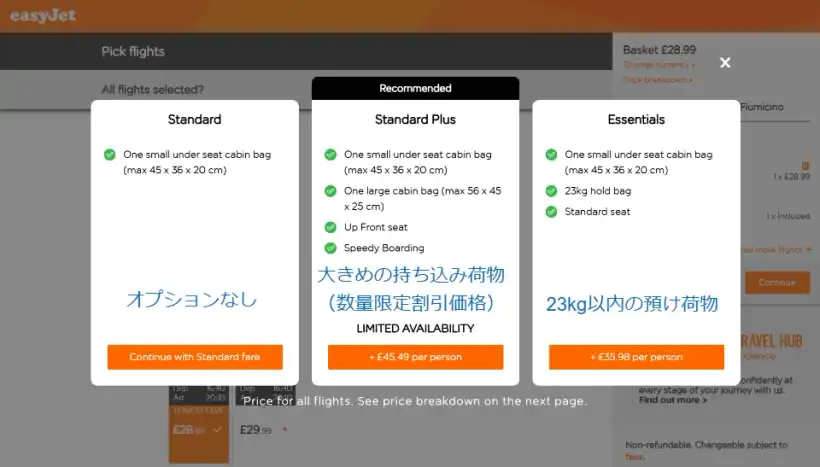This screenshot has height=467, width=820.
Task: Click Standard Plus large cabin bag checkmark
Action: (x=330, y=190)
